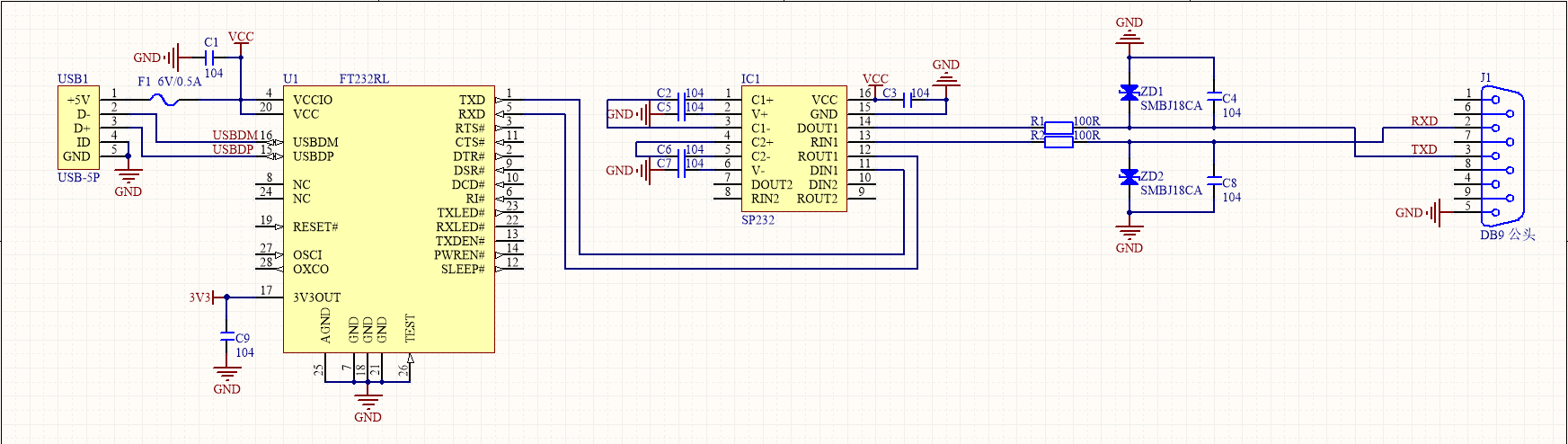Click the PWREN# pin name
The image size is (1568, 444).
pos(459,255)
